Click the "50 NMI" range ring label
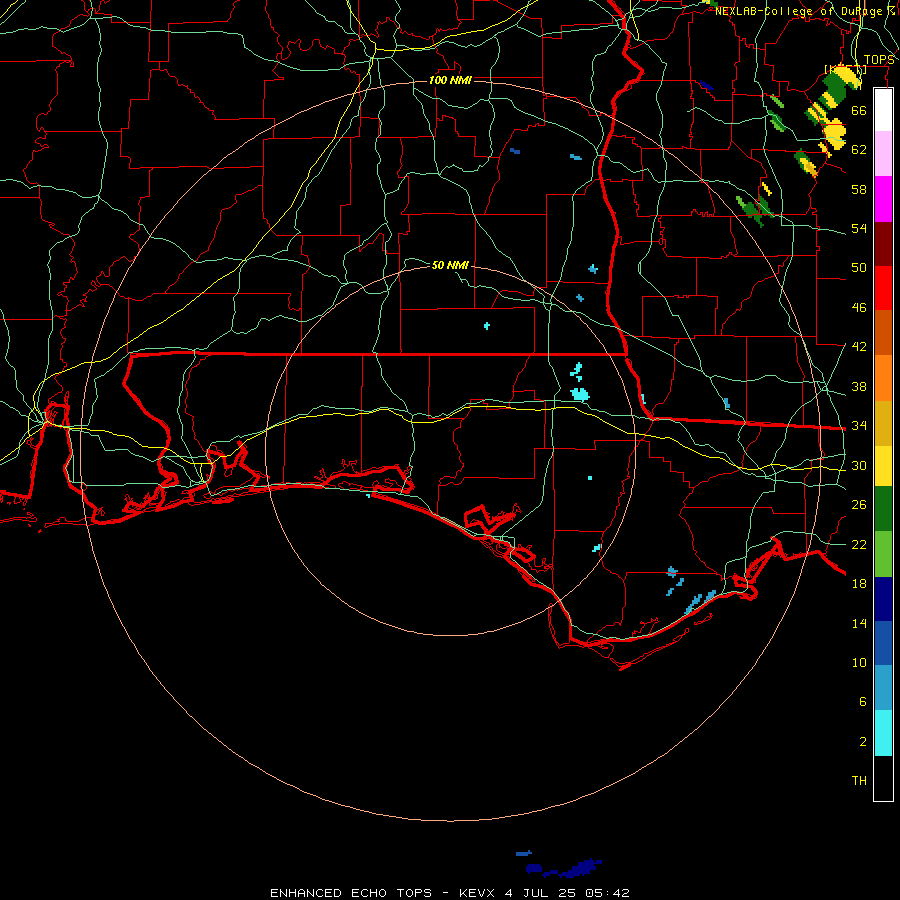Screen dimensions: 900x900 [450, 265]
